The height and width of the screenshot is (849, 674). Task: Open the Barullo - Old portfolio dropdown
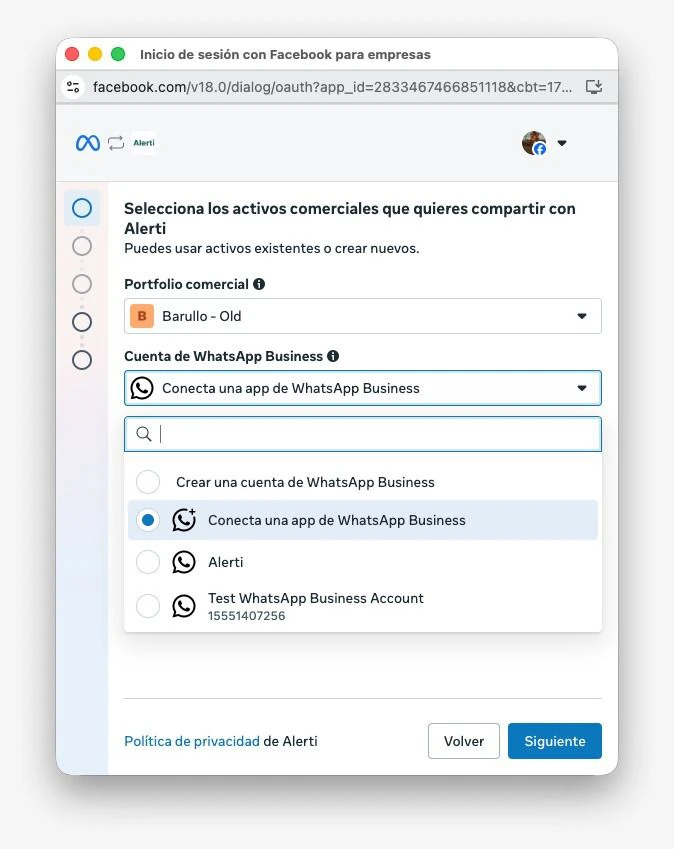363,316
